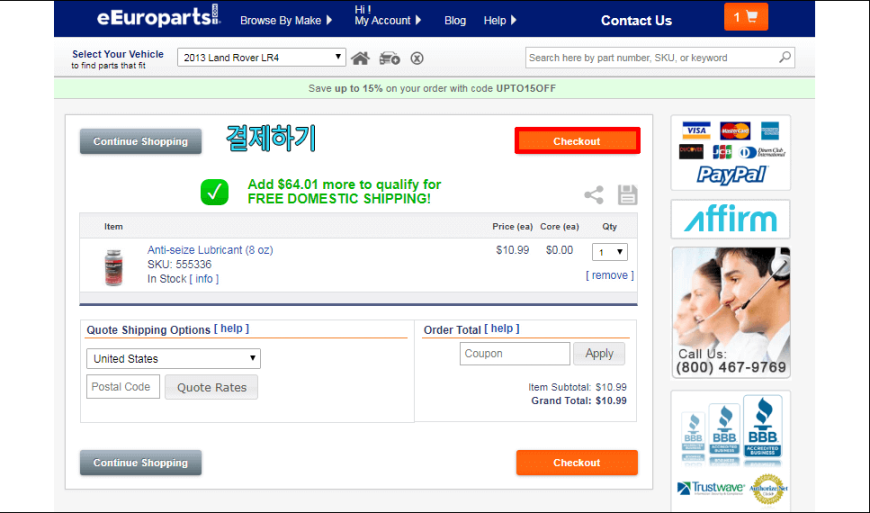The image size is (870, 513).
Task: Remove the item from the cart
Action: [609, 275]
